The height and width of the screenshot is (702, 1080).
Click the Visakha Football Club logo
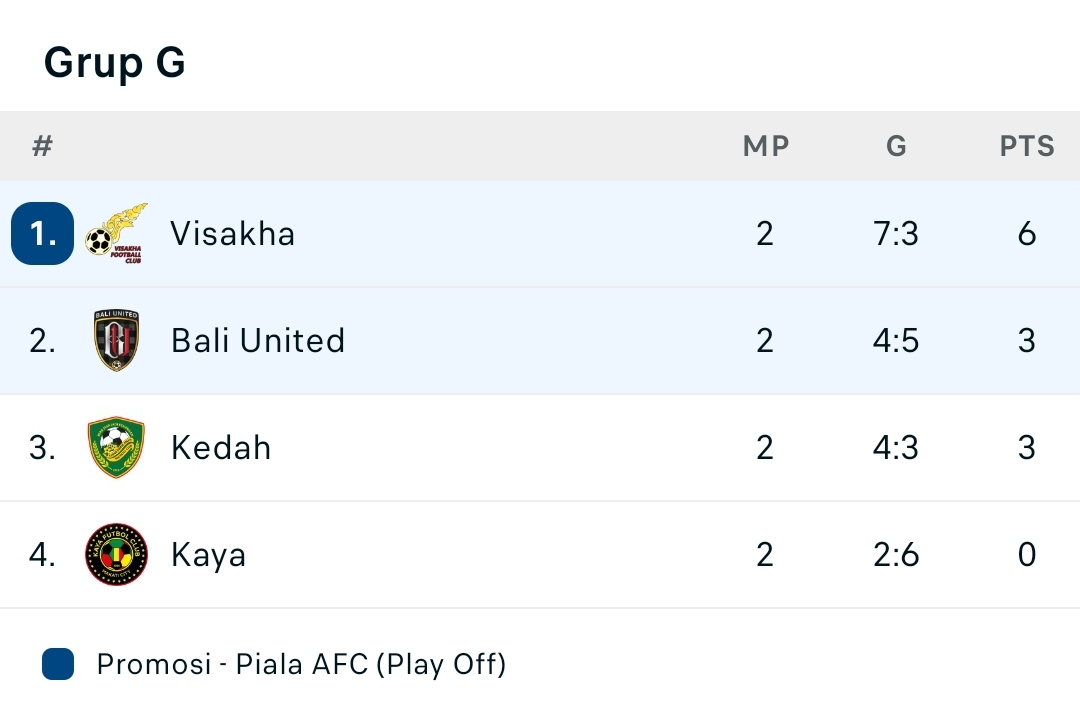[x=116, y=234]
